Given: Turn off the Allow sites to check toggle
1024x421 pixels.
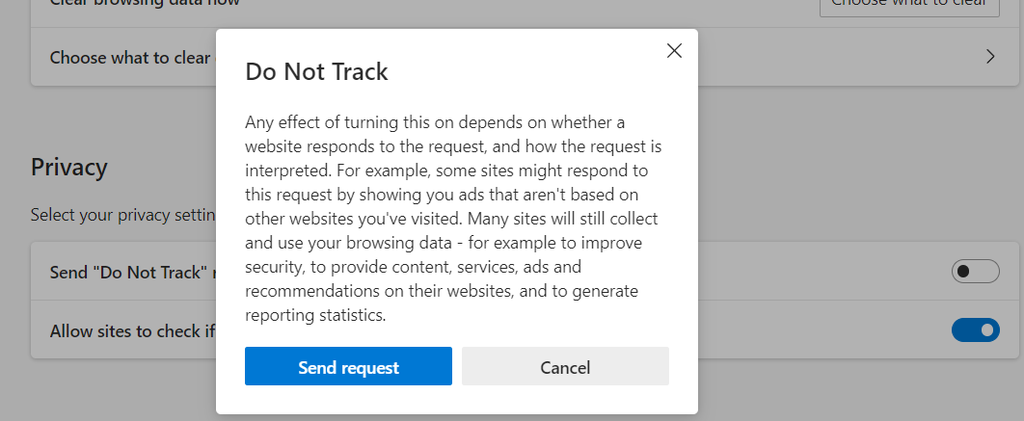Looking at the screenshot, I should pos(976,330).
